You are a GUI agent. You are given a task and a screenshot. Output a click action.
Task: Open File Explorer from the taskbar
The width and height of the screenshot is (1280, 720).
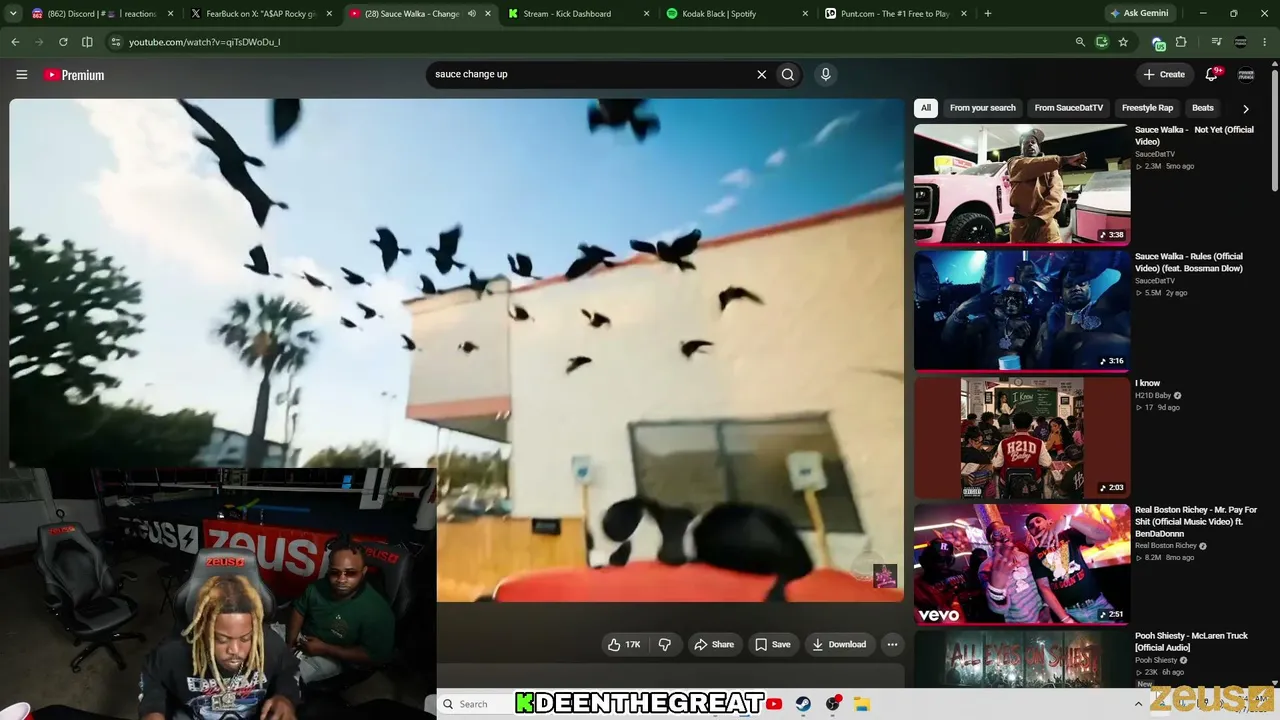861,704
